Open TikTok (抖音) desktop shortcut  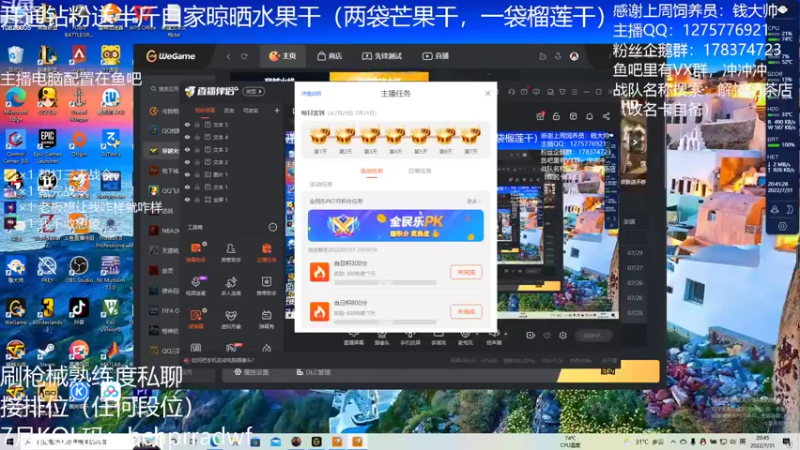tap(79, 310)
